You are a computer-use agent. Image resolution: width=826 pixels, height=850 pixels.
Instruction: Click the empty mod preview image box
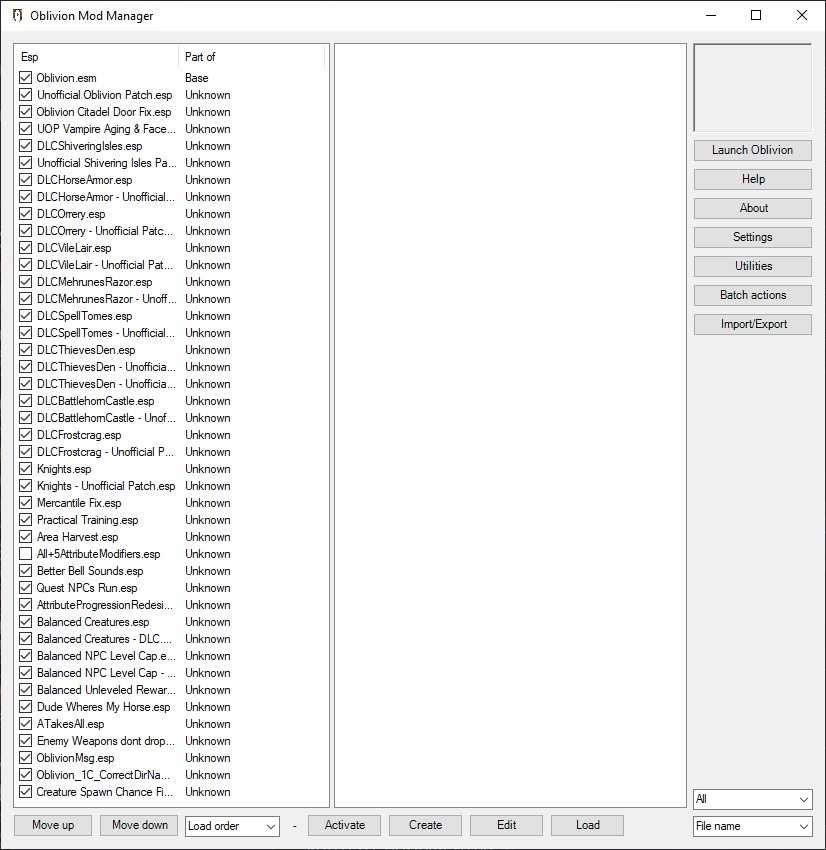(x=752, y=88)
